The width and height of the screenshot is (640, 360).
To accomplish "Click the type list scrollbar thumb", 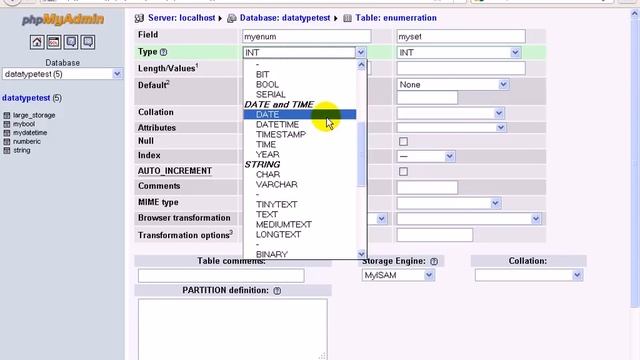I will coord(361,154).
